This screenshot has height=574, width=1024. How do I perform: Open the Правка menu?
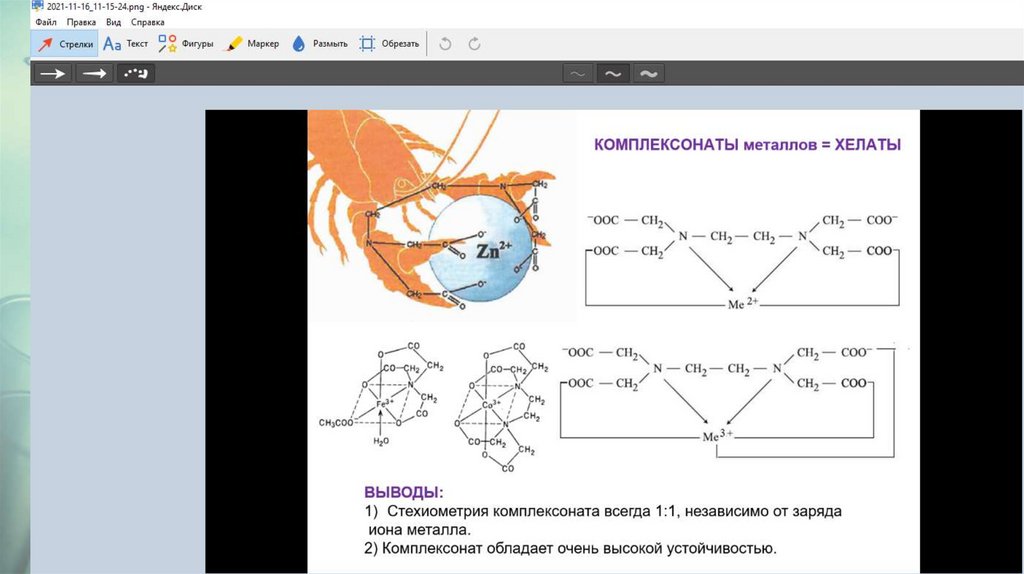pos(81,21)
